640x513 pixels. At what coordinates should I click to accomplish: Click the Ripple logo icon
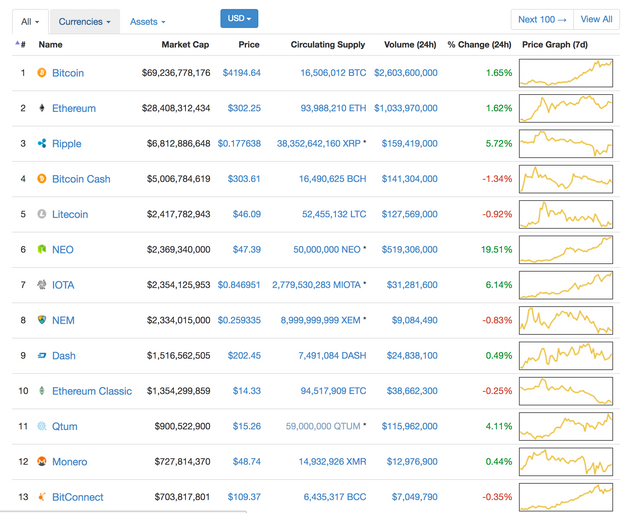click(42, 143)
